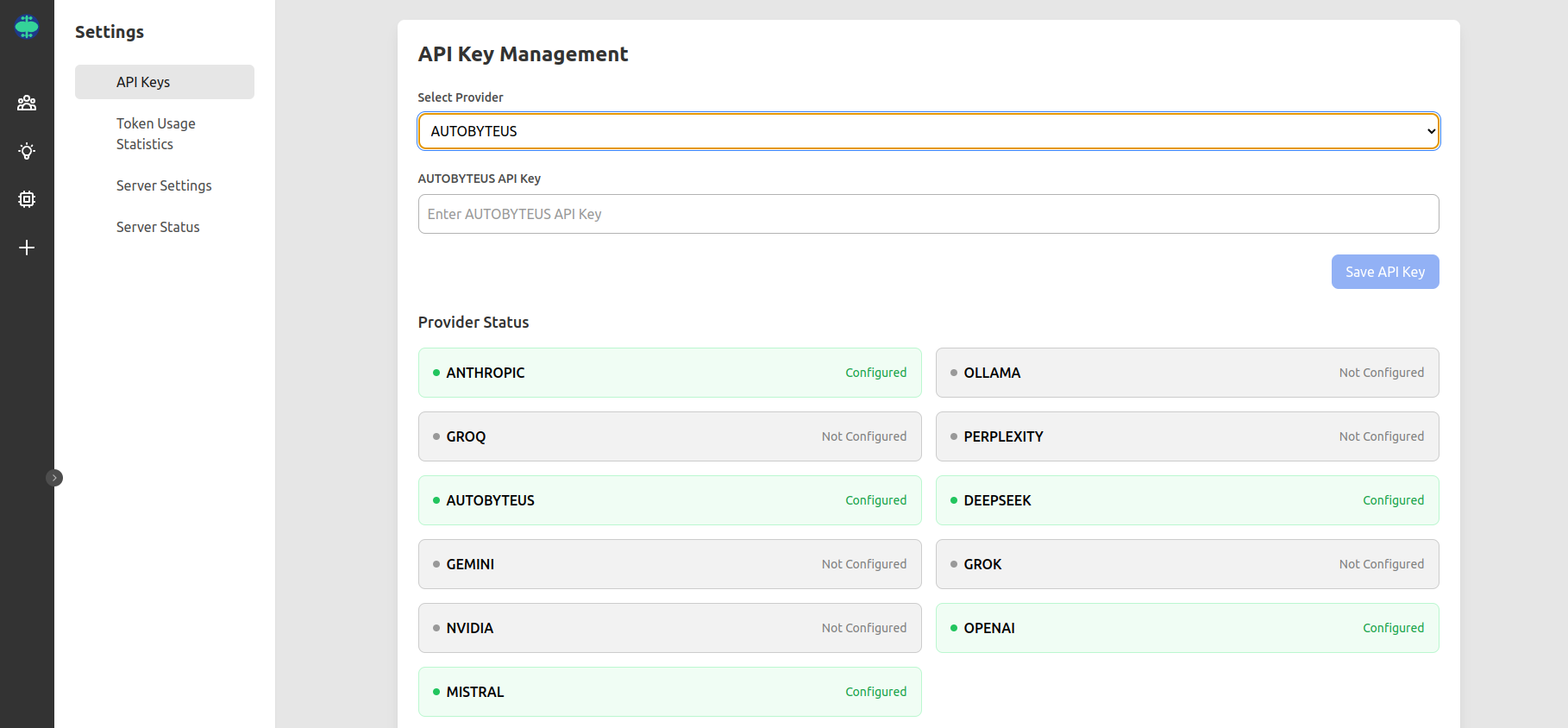This screenshot has width=1568, height=728.
Task: Open Token Usage Statistics section
Action: coord(165,134)
